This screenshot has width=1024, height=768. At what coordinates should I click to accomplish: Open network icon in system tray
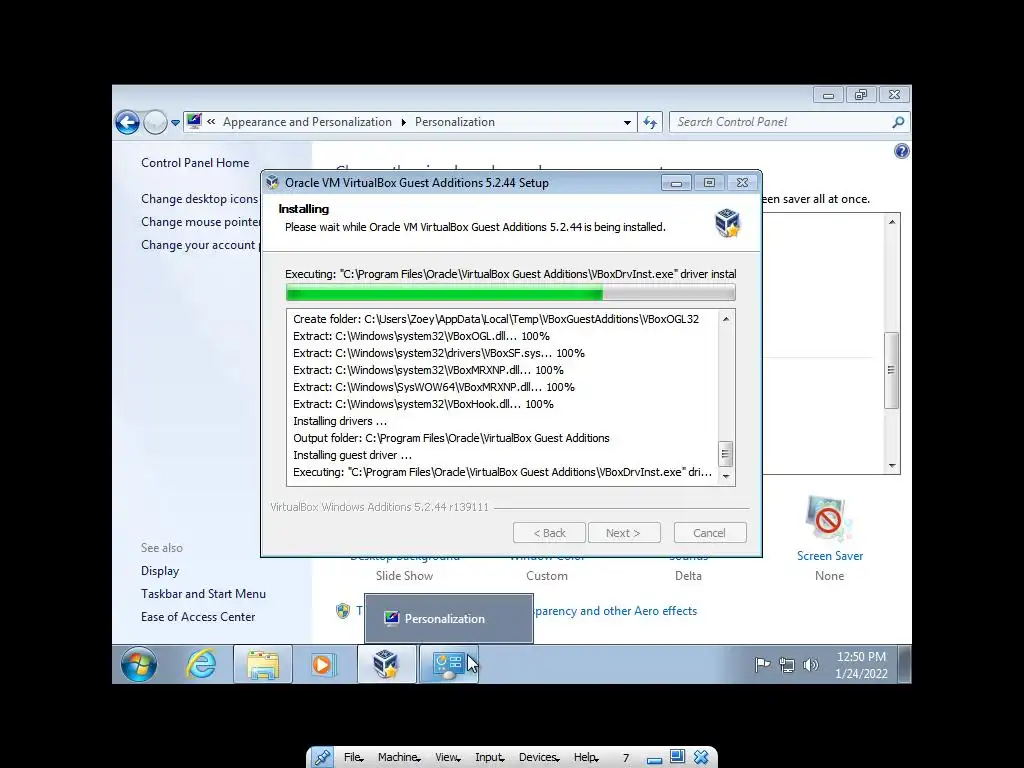click(x=787, y=665)
